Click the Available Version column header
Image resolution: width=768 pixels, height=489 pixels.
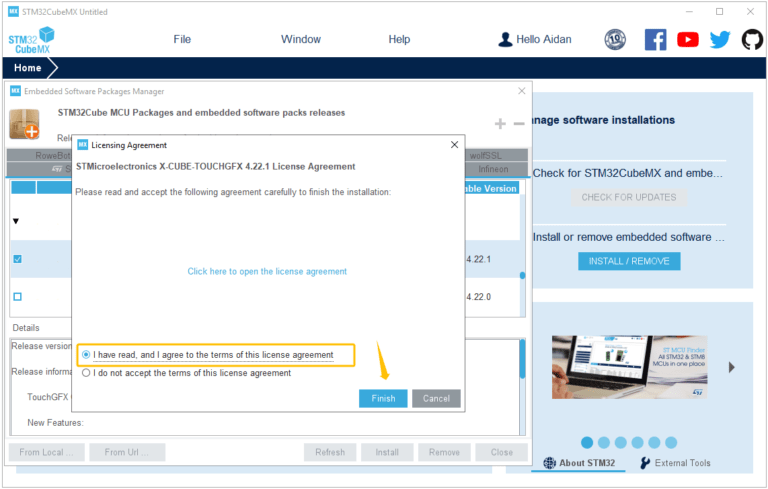491,188
